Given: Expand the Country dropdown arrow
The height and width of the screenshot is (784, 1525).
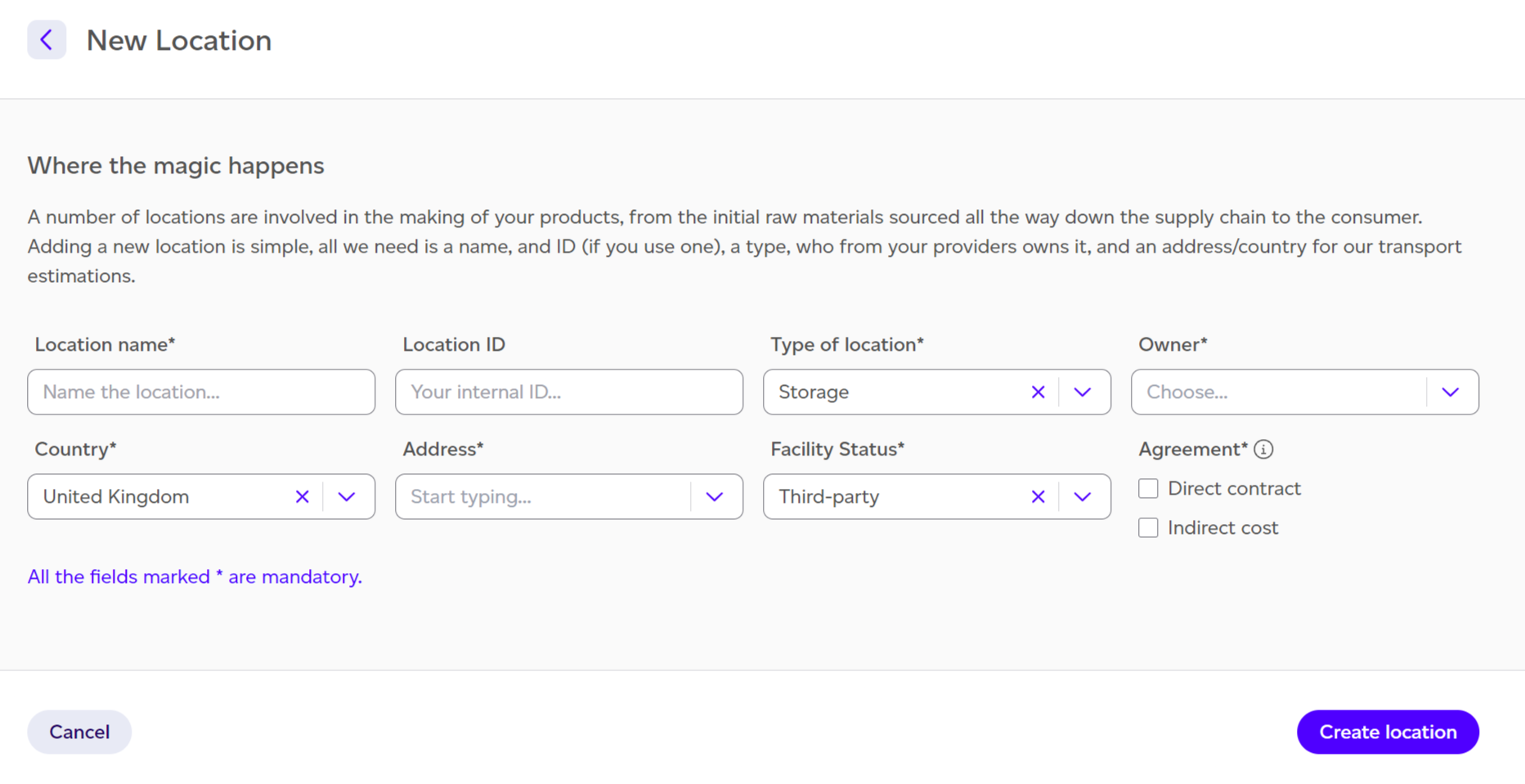Looking at the screenshot, I should pos(347,497).
